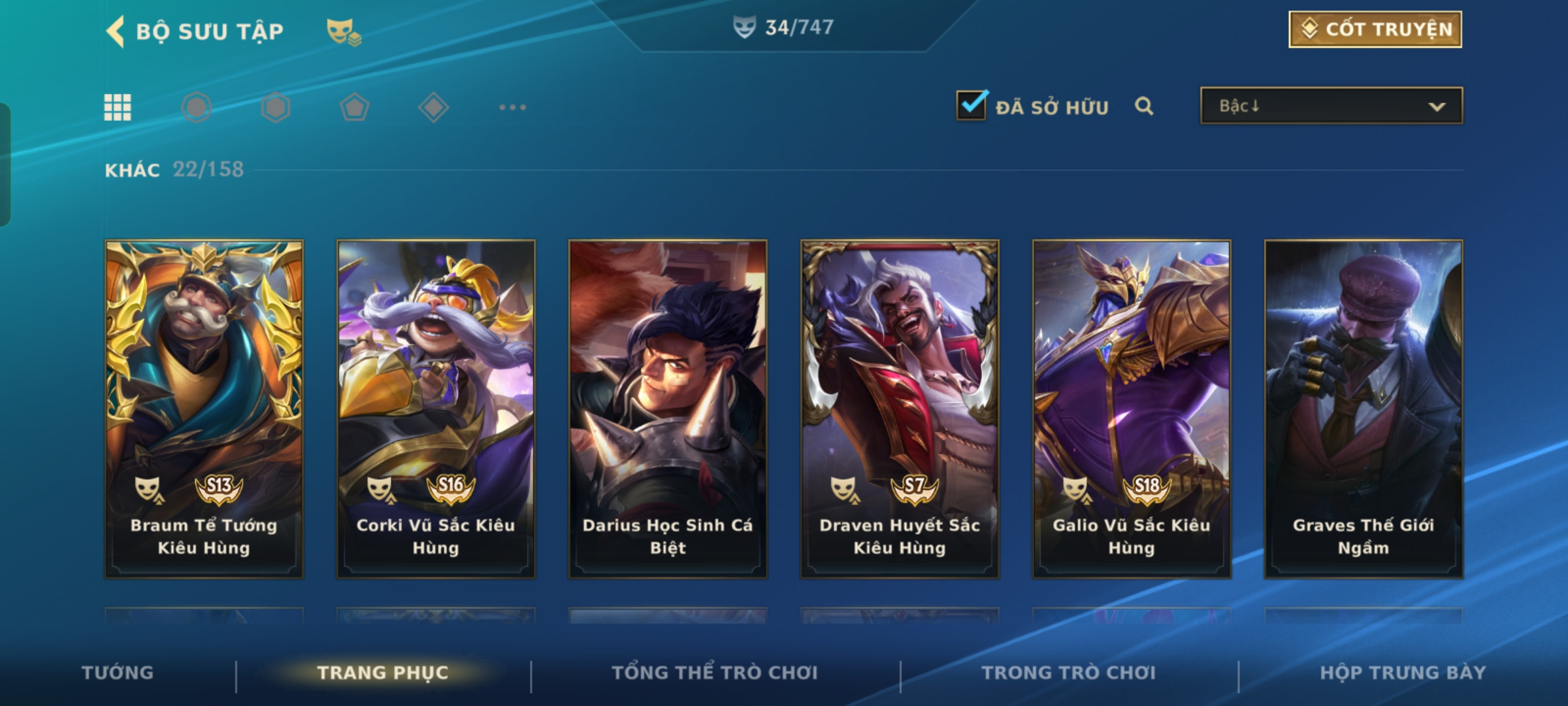Screen dimensions: 1568x706
Task: Open the golden mask with coins icon
Action: tap(344, 31)
